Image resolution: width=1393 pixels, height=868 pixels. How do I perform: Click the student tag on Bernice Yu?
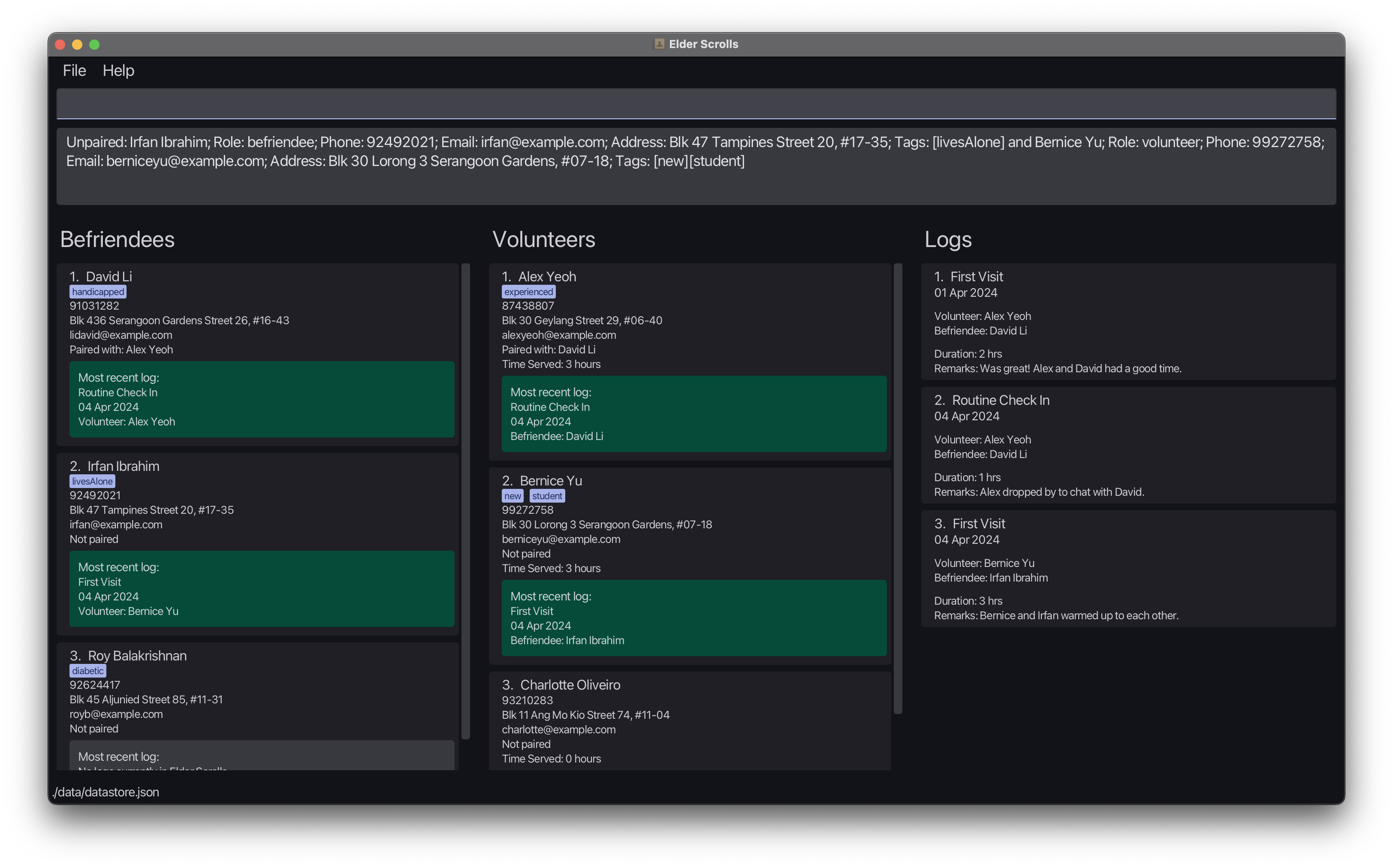[547, 496]
